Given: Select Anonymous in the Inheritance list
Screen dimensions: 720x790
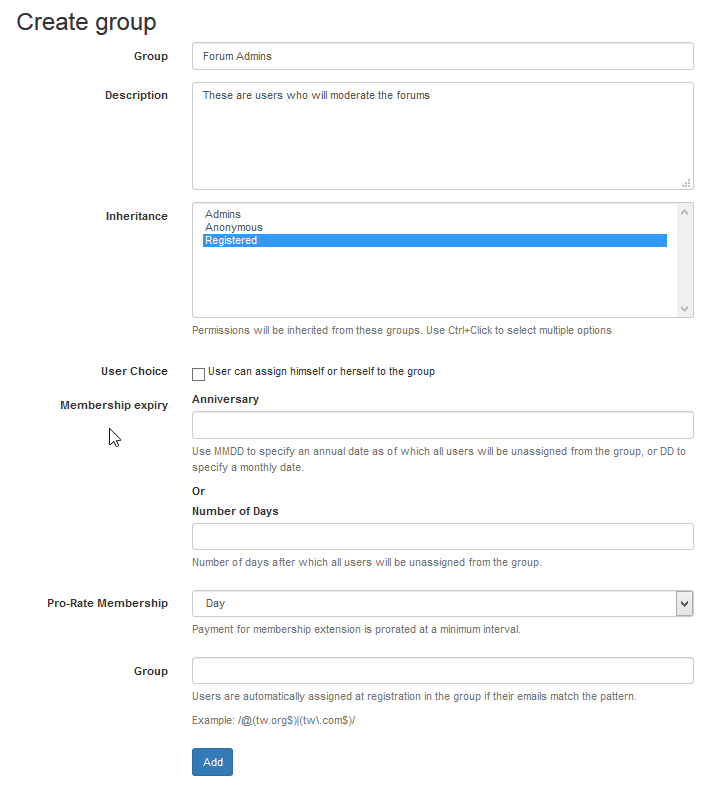Looking at the screenshot, I should pyautogui.click(x=234, y=227).
